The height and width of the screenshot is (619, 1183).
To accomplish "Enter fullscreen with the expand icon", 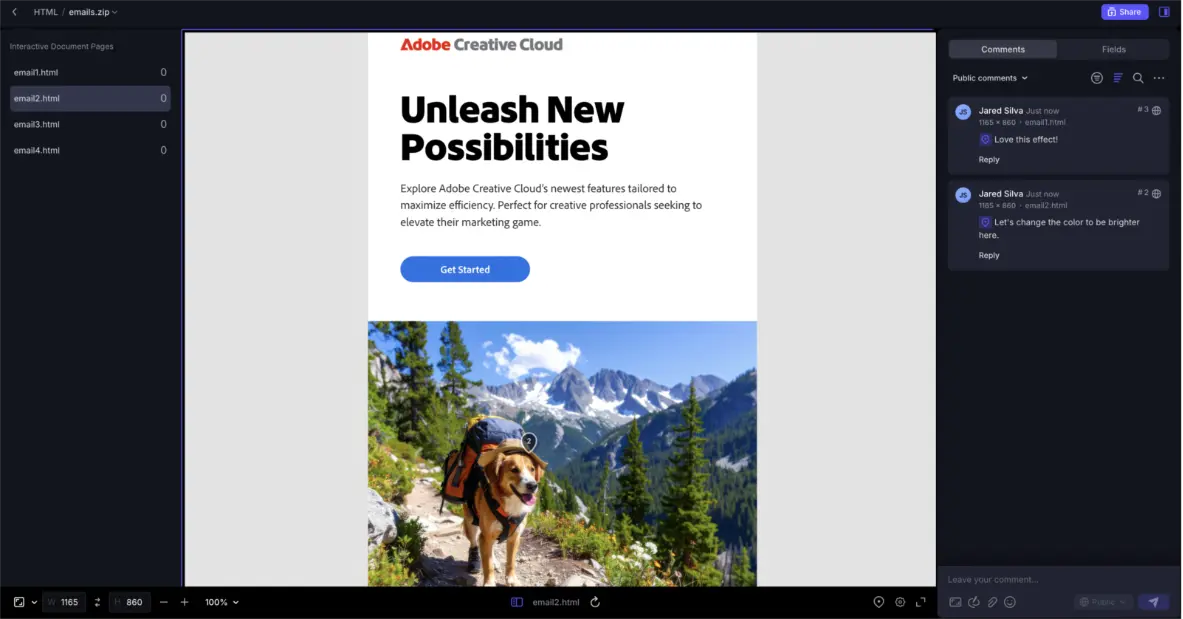I will pos(921,602).
